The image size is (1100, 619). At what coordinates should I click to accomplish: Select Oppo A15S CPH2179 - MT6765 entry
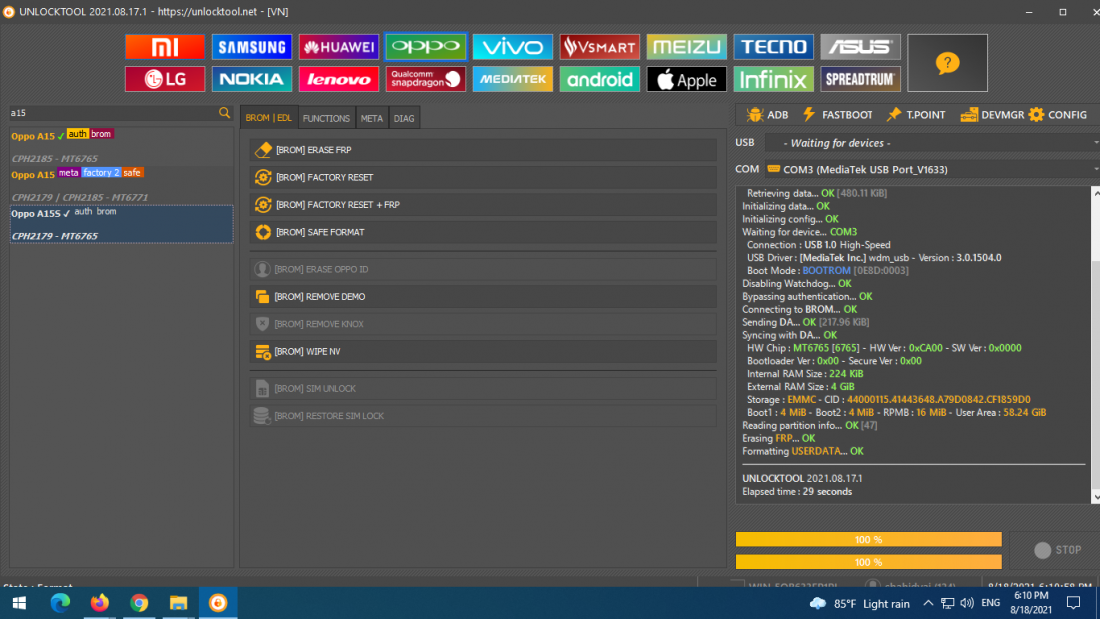click(x=121, y=224)
